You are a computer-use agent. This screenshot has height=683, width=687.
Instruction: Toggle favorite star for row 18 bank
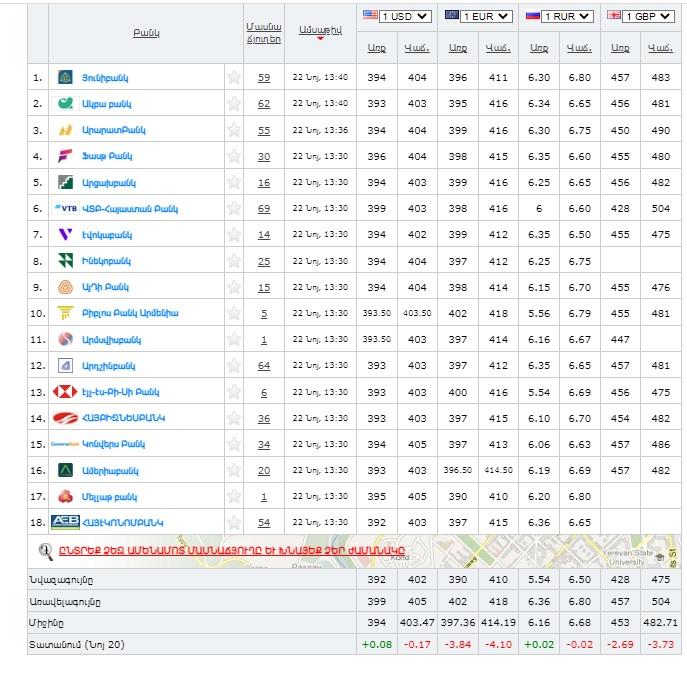click(234, 522)
